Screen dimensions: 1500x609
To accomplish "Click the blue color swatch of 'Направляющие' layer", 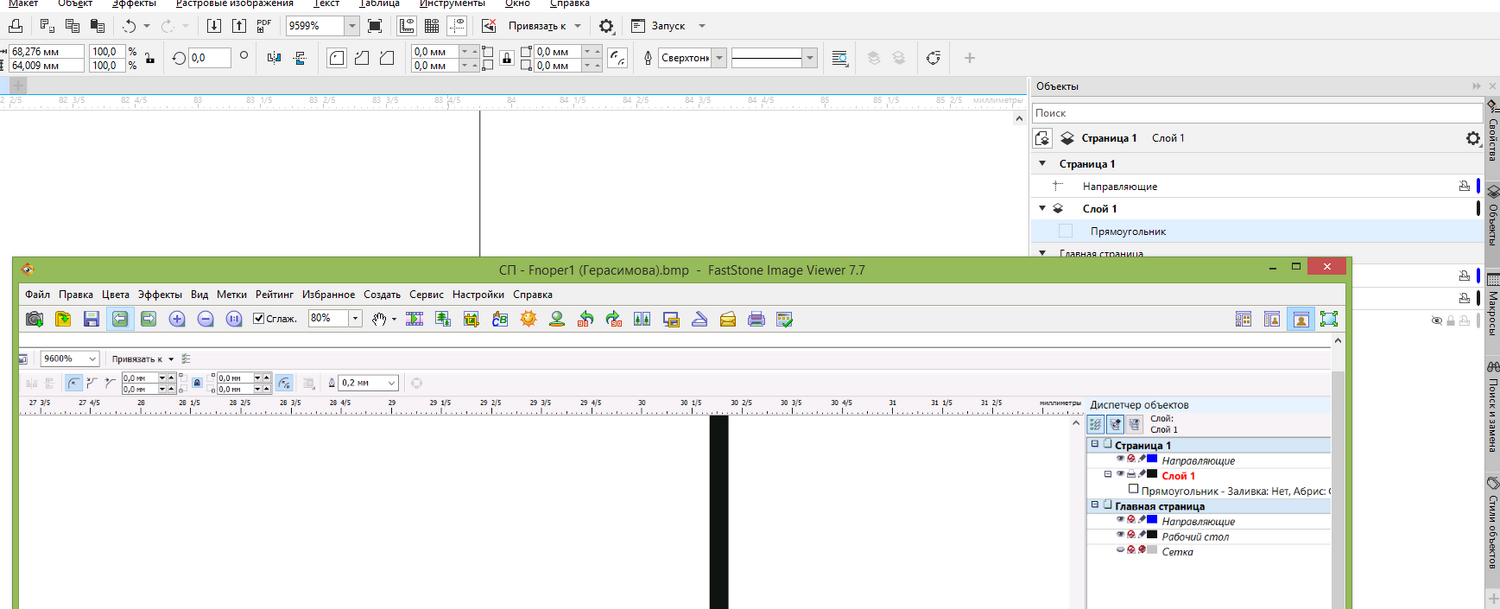I will tap(1478, 186).
